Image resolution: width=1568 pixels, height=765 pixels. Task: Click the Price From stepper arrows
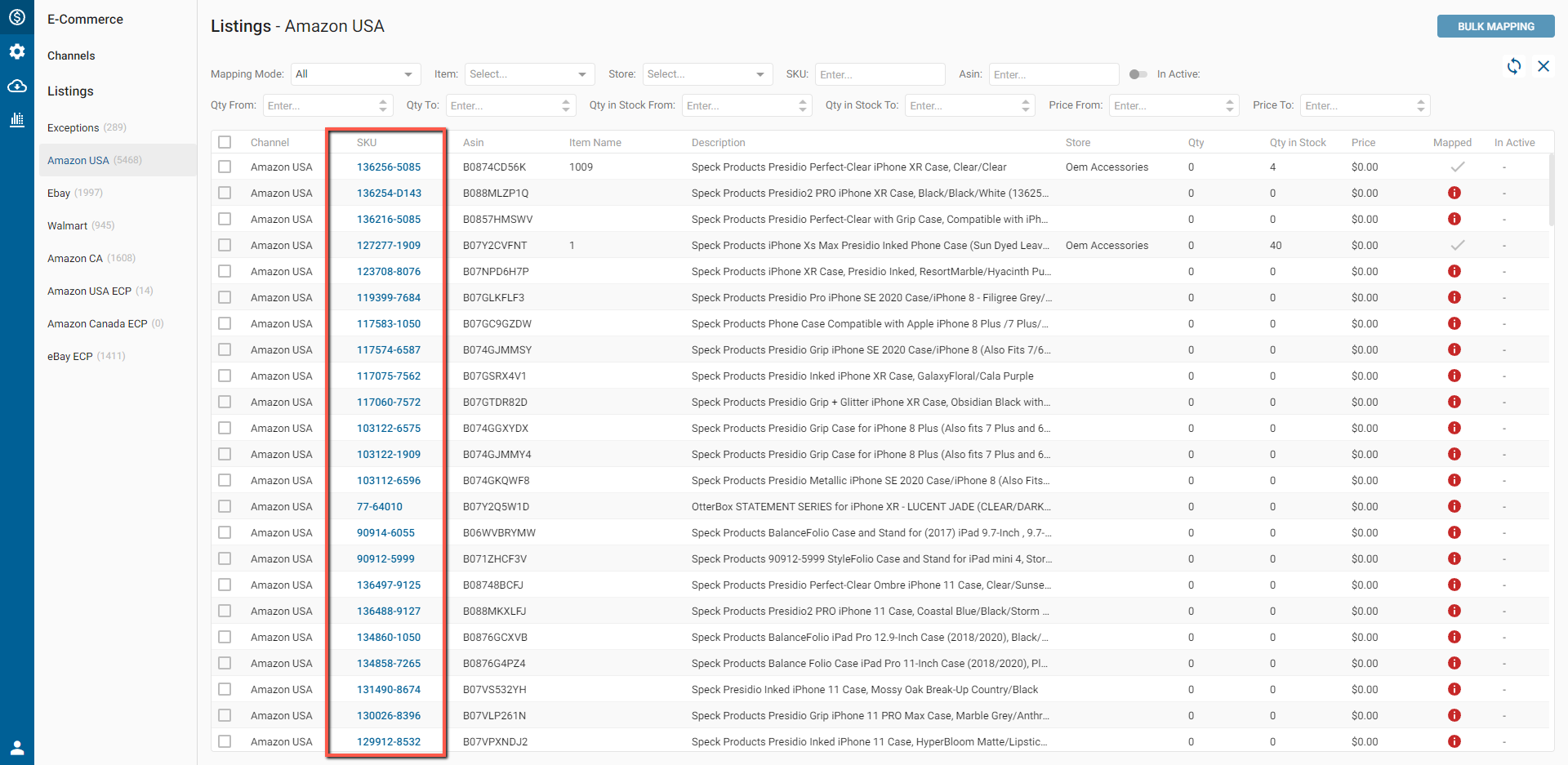coord(1230,105)
